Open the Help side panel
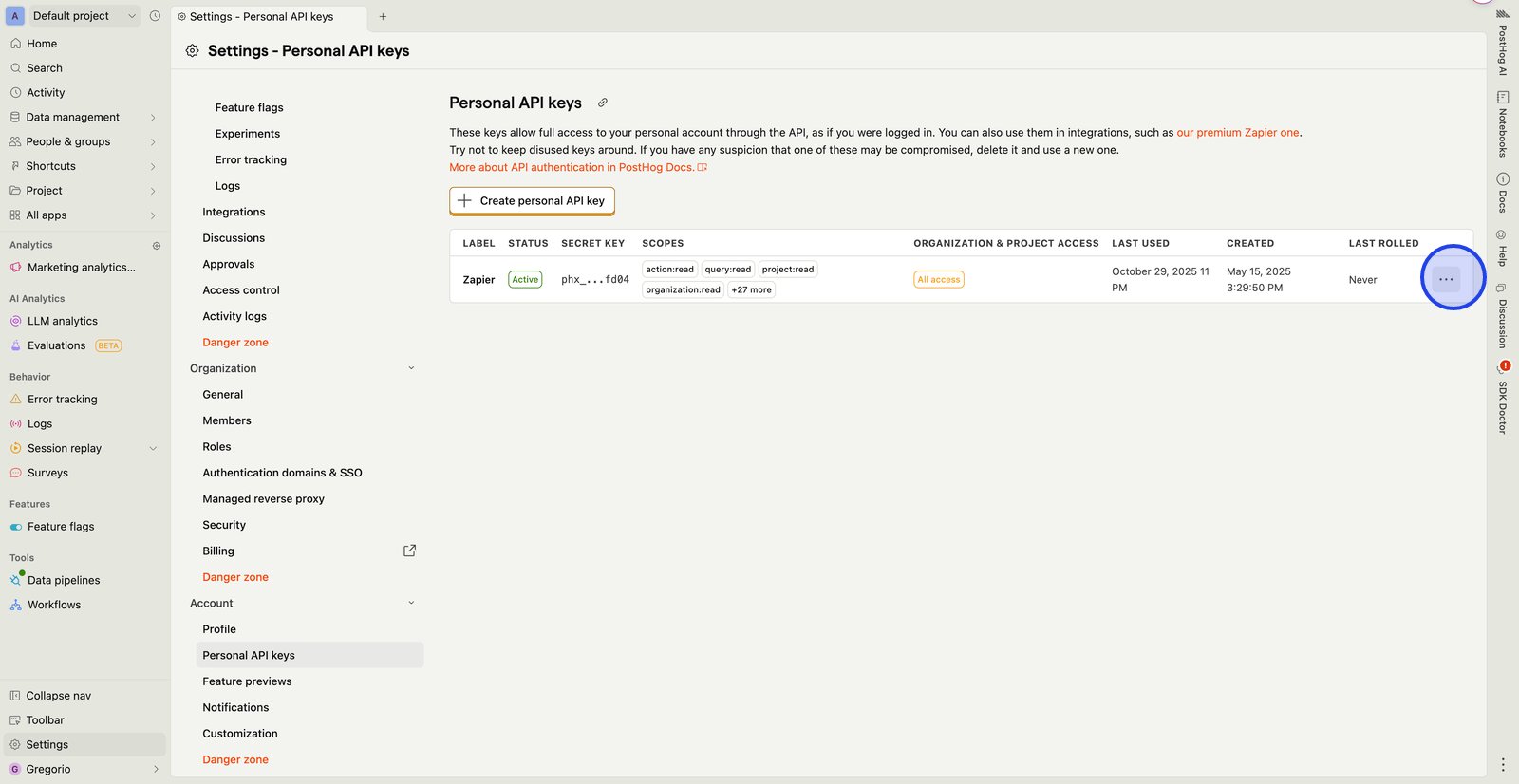 (x=1502, y=249)
